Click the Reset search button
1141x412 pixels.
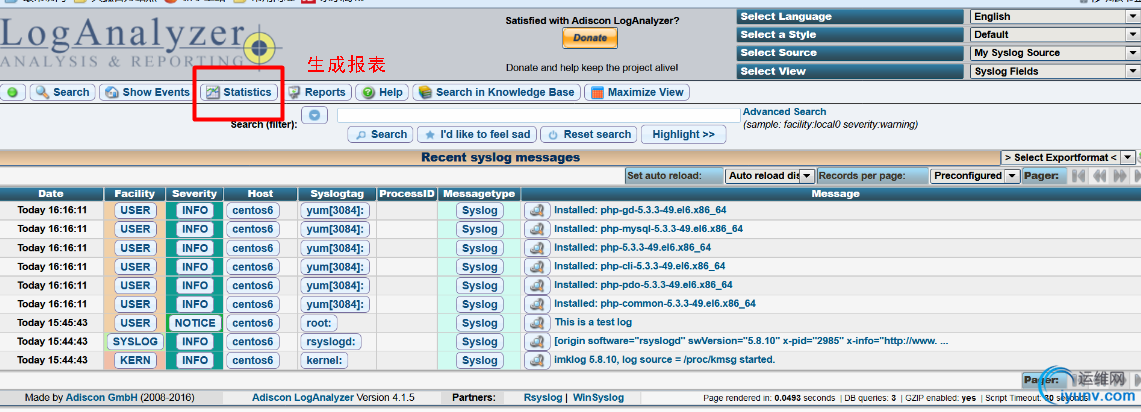pyautogui.click(x=589, y=135)
